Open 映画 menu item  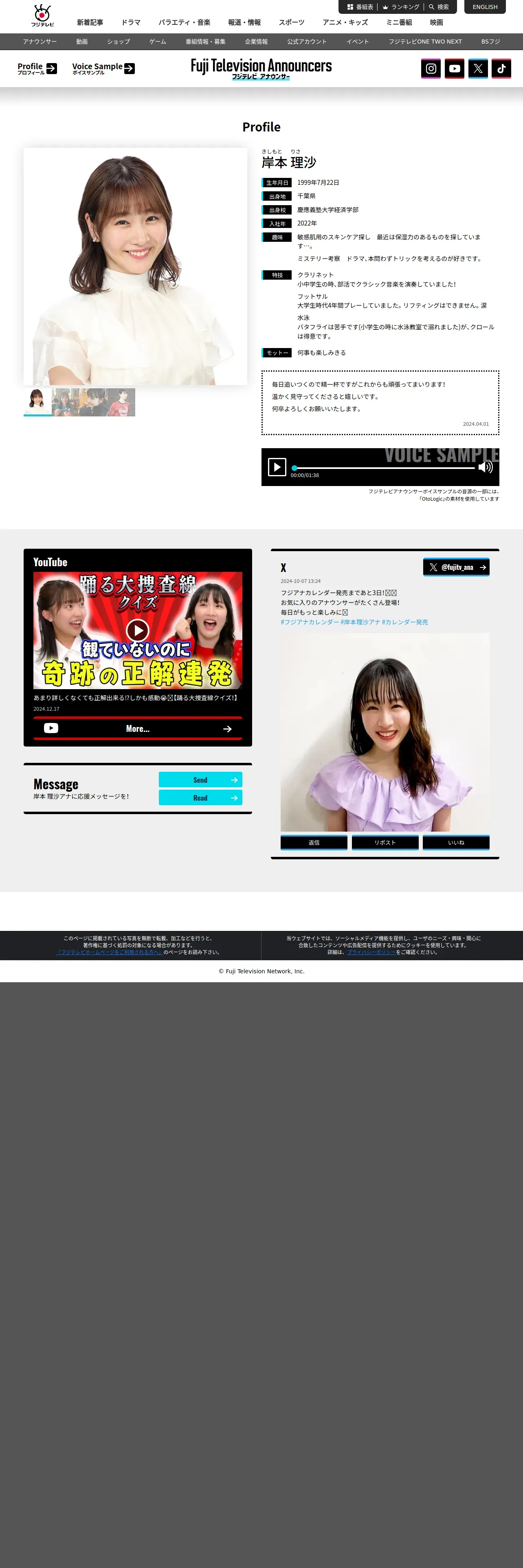coord(437,22)
